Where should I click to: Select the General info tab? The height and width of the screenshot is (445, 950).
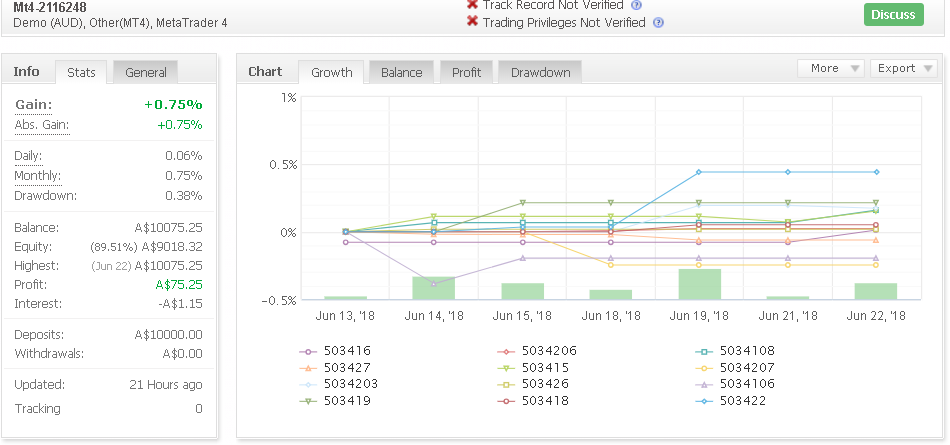click(145, 72)
